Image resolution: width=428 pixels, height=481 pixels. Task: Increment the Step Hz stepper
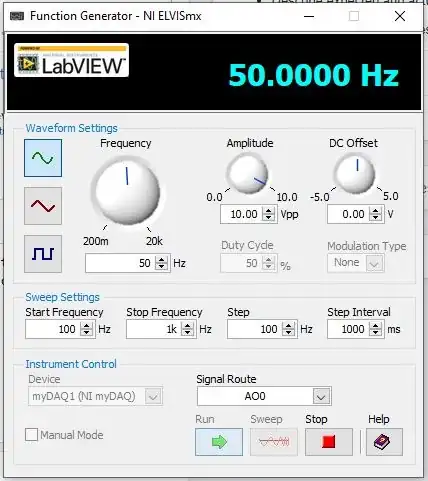pos(288,326)
